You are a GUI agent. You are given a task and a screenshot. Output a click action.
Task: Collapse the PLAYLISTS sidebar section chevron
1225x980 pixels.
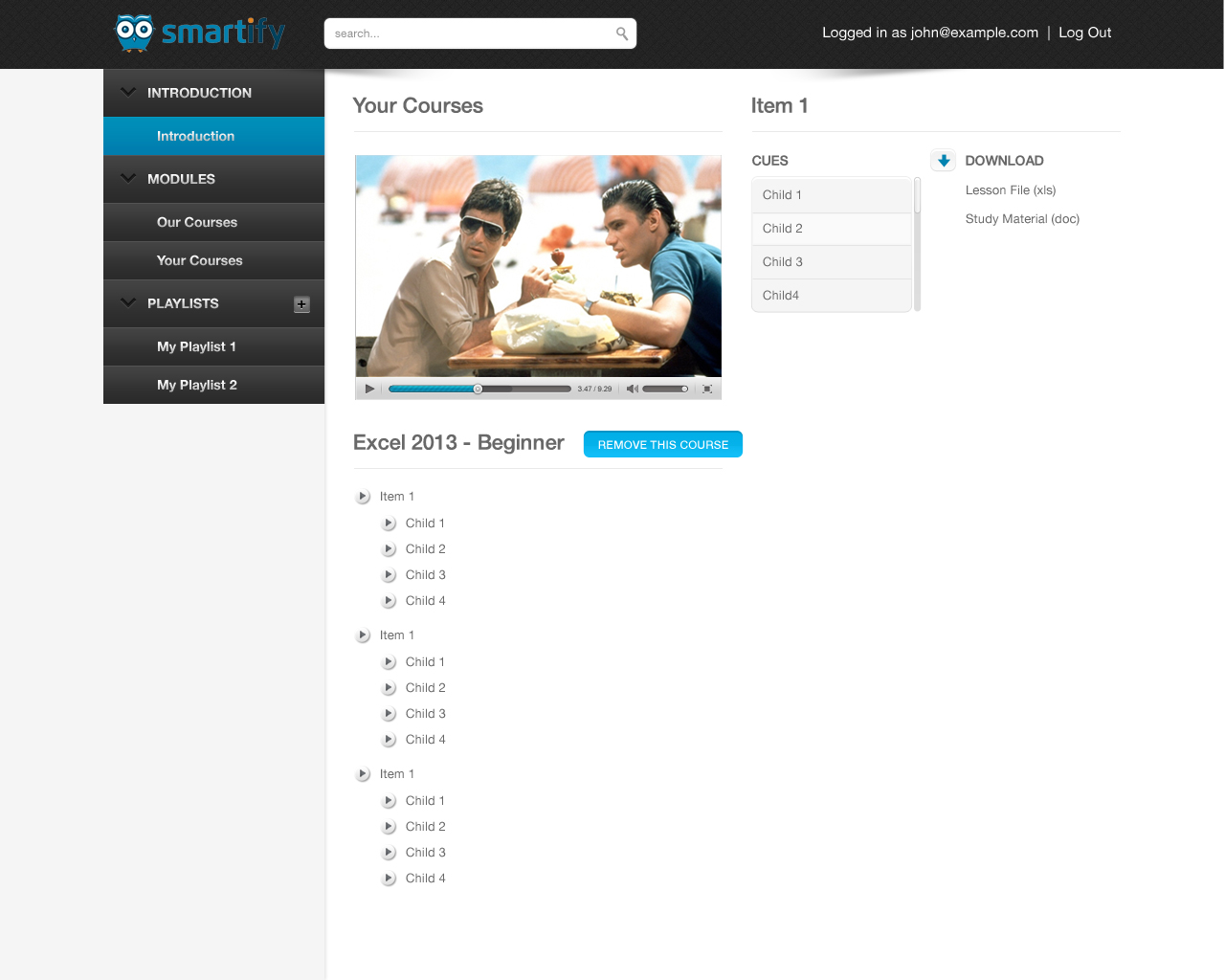[128, 302]
